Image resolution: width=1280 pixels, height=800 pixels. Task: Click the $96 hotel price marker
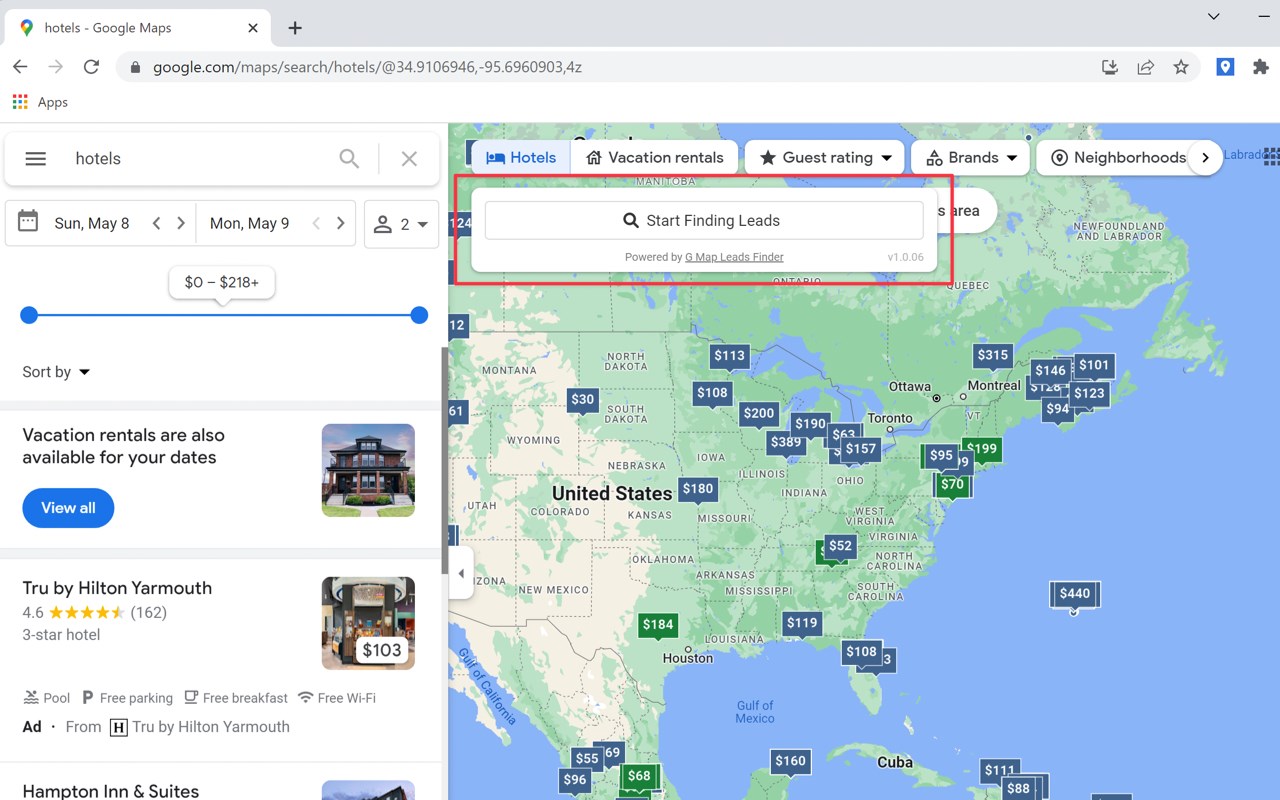pos(575,780)
